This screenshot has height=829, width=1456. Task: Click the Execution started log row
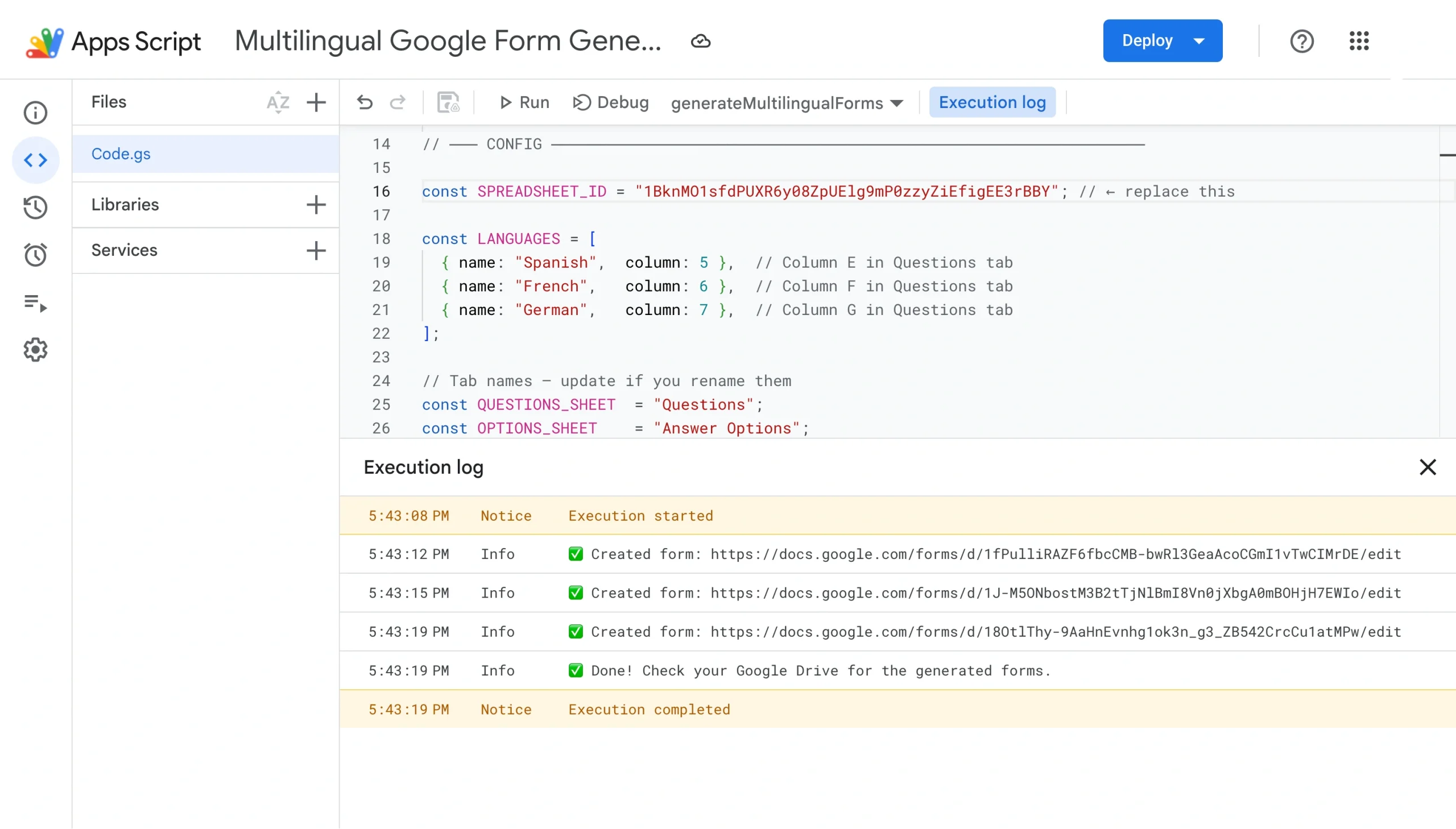pos(897,515)
